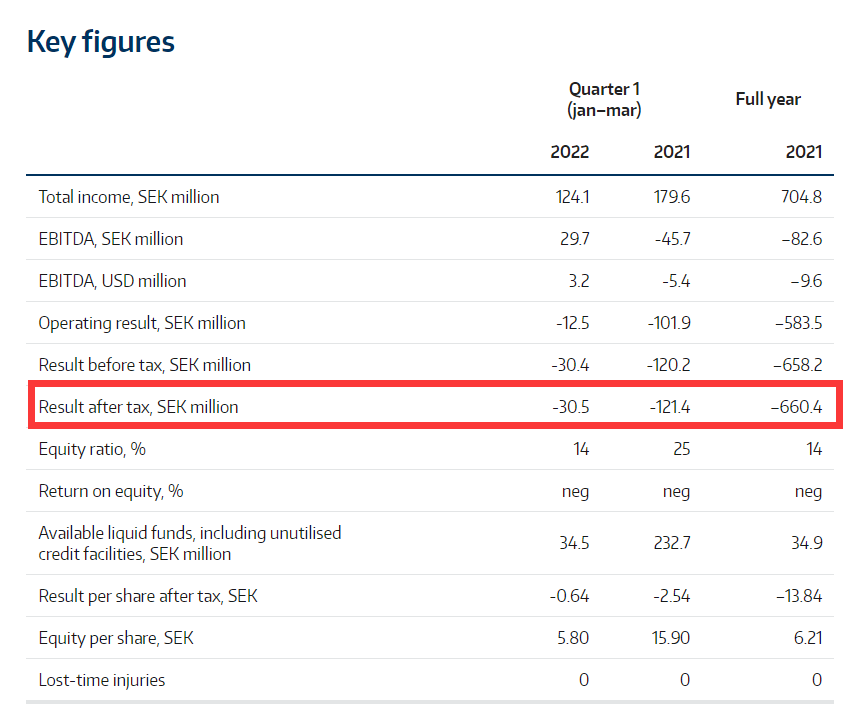Click the EBITDA, USD million row label
The height and width of the screenshot is (725, 862).
click(x=112, y=281)
